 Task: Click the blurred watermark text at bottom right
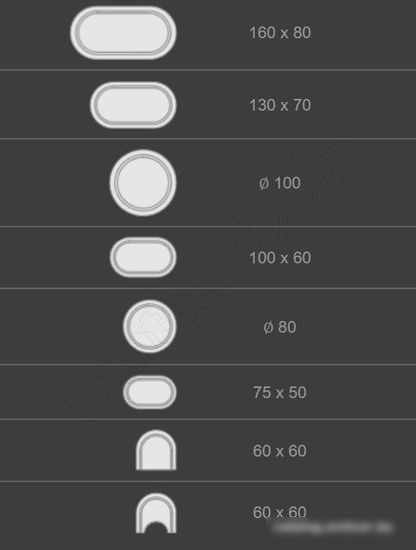coord(333,527)
